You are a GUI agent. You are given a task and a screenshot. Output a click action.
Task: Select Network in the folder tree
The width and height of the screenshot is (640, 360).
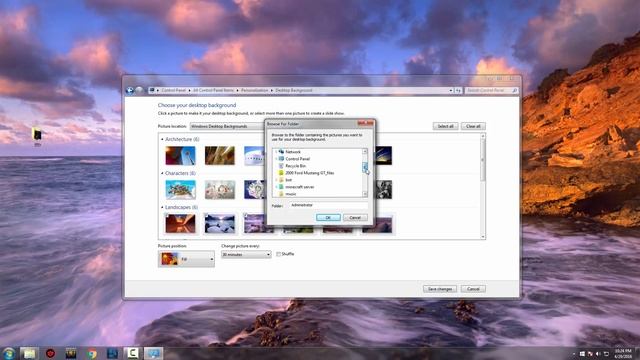tap(293, 152)
